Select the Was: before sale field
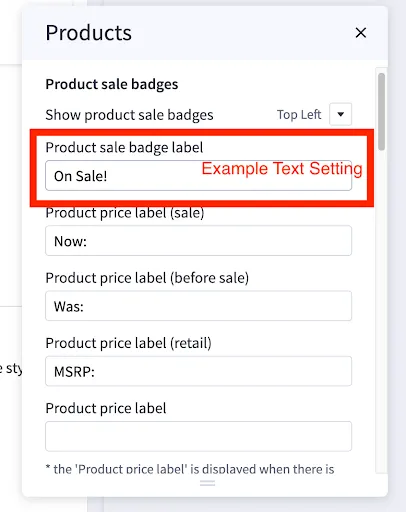 click(198, 306)
